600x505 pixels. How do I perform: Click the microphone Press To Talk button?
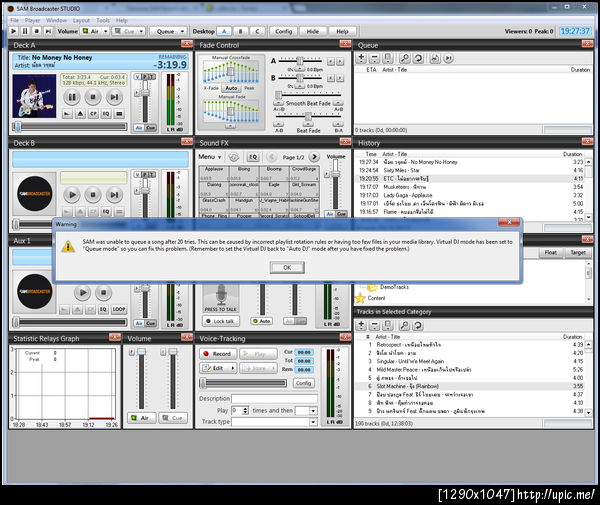221,298
